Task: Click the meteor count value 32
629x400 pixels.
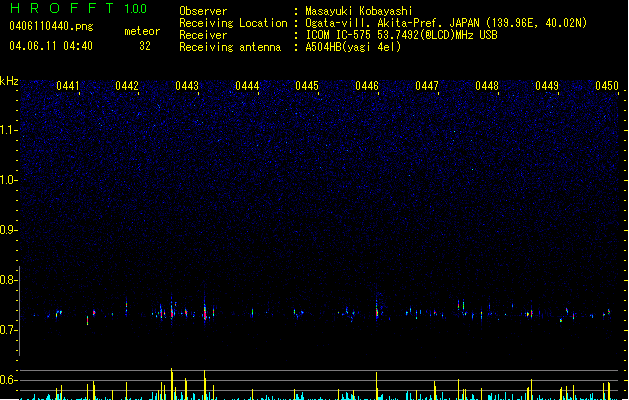Action: click(x=145, y=46)
